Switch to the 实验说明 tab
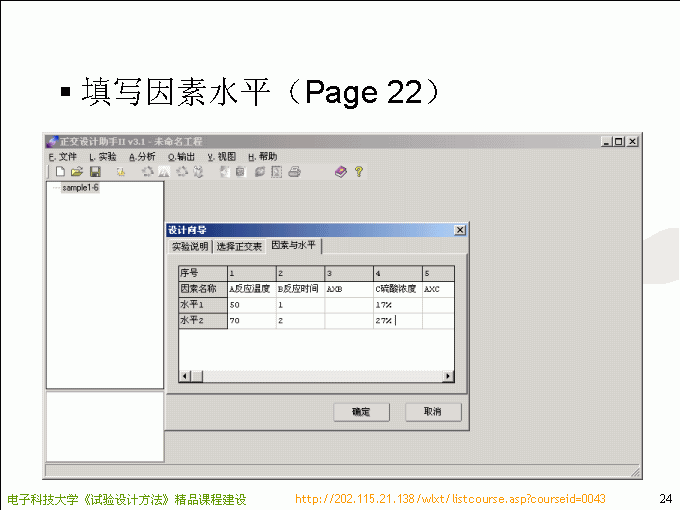Viewport: 680px width, 510px height. 190,246
